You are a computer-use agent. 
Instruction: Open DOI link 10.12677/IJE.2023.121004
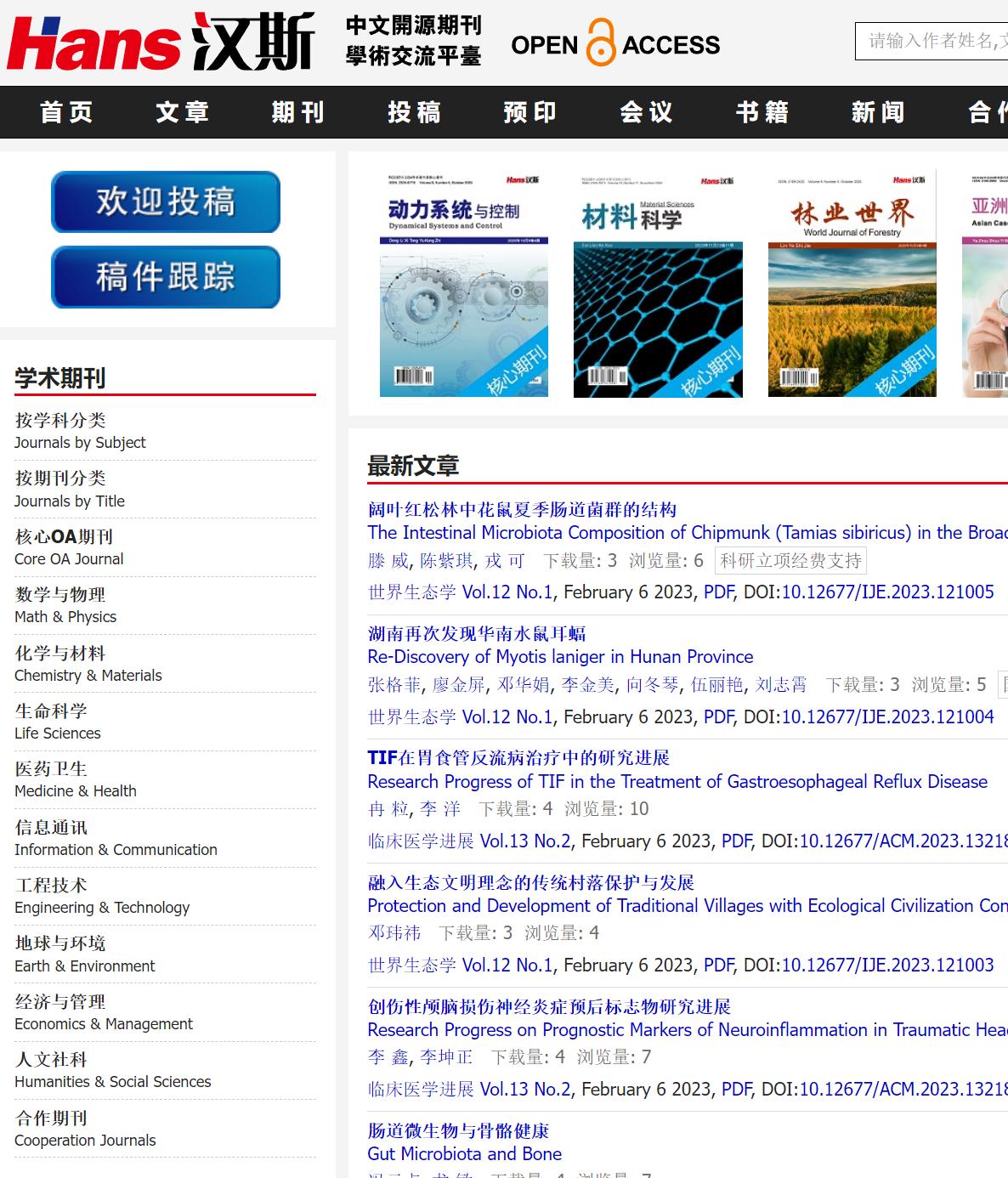888,716
